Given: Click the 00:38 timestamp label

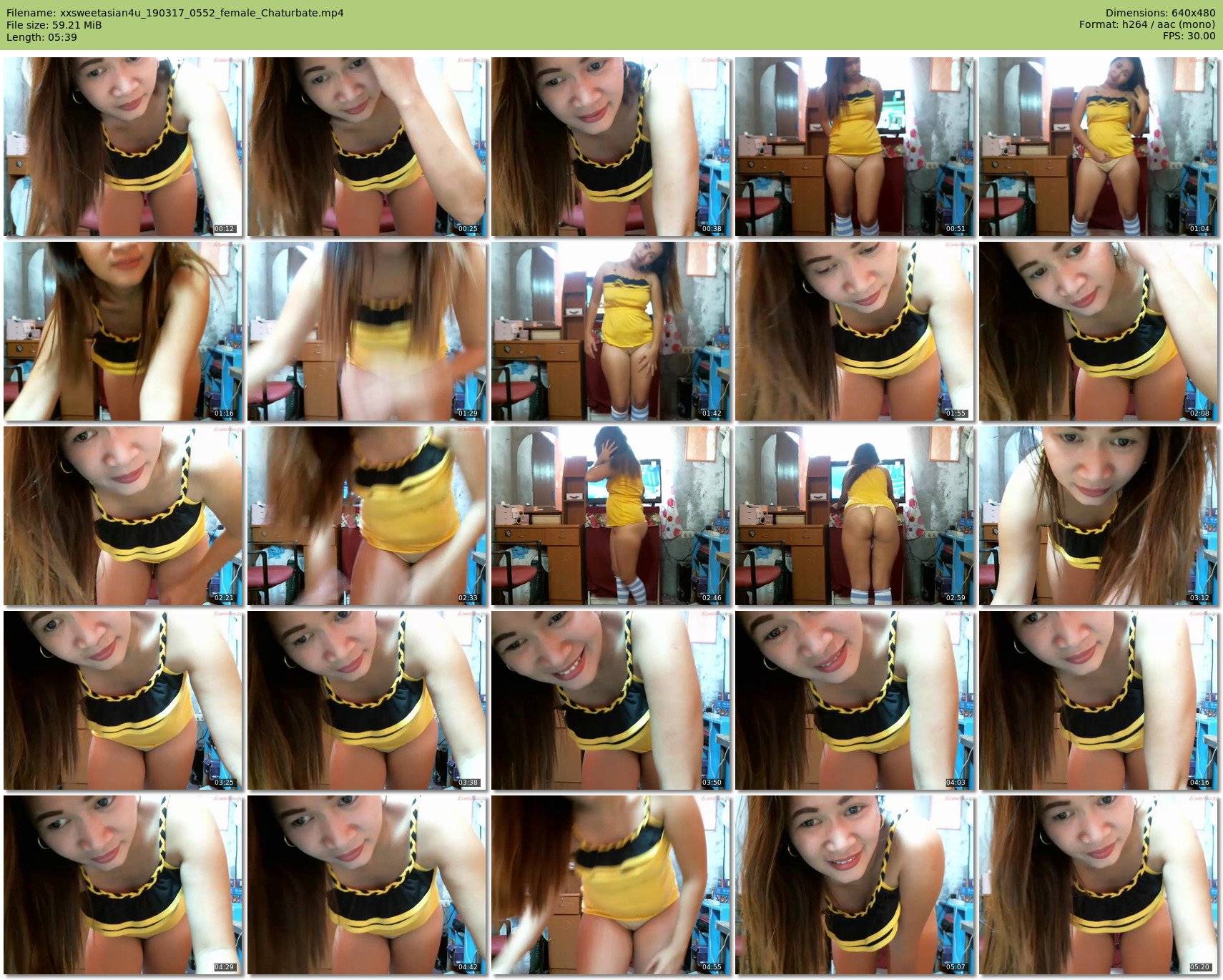Looking at the screenshot, I should (711, 229).
